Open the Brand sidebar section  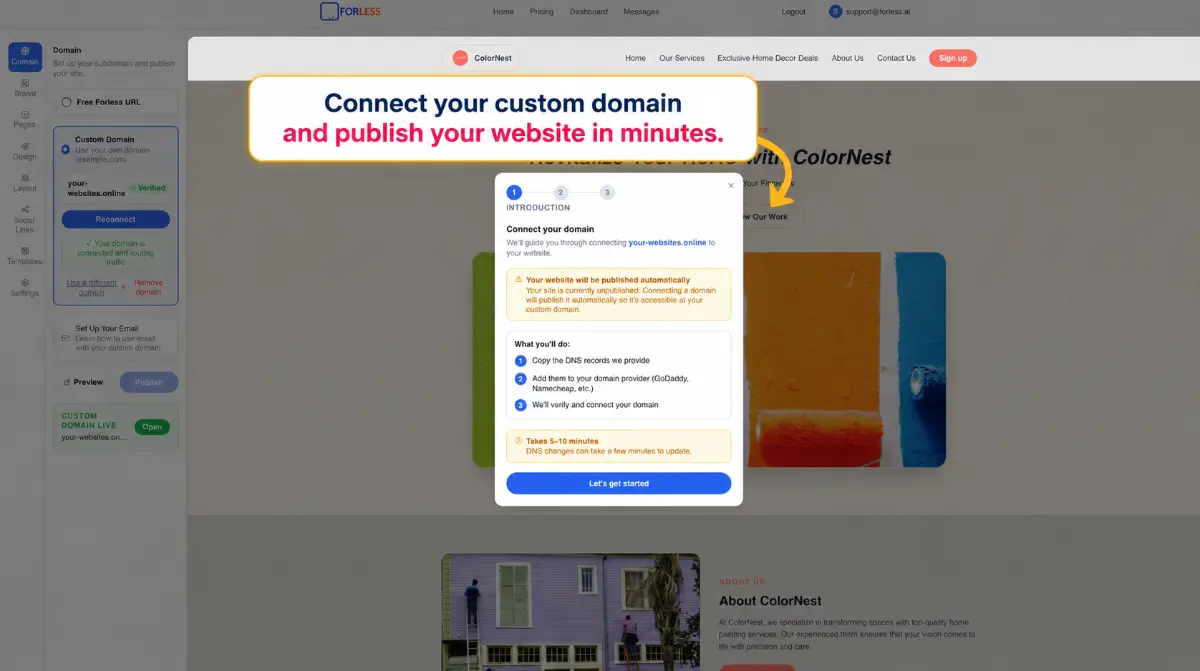[x=25, y=88]
